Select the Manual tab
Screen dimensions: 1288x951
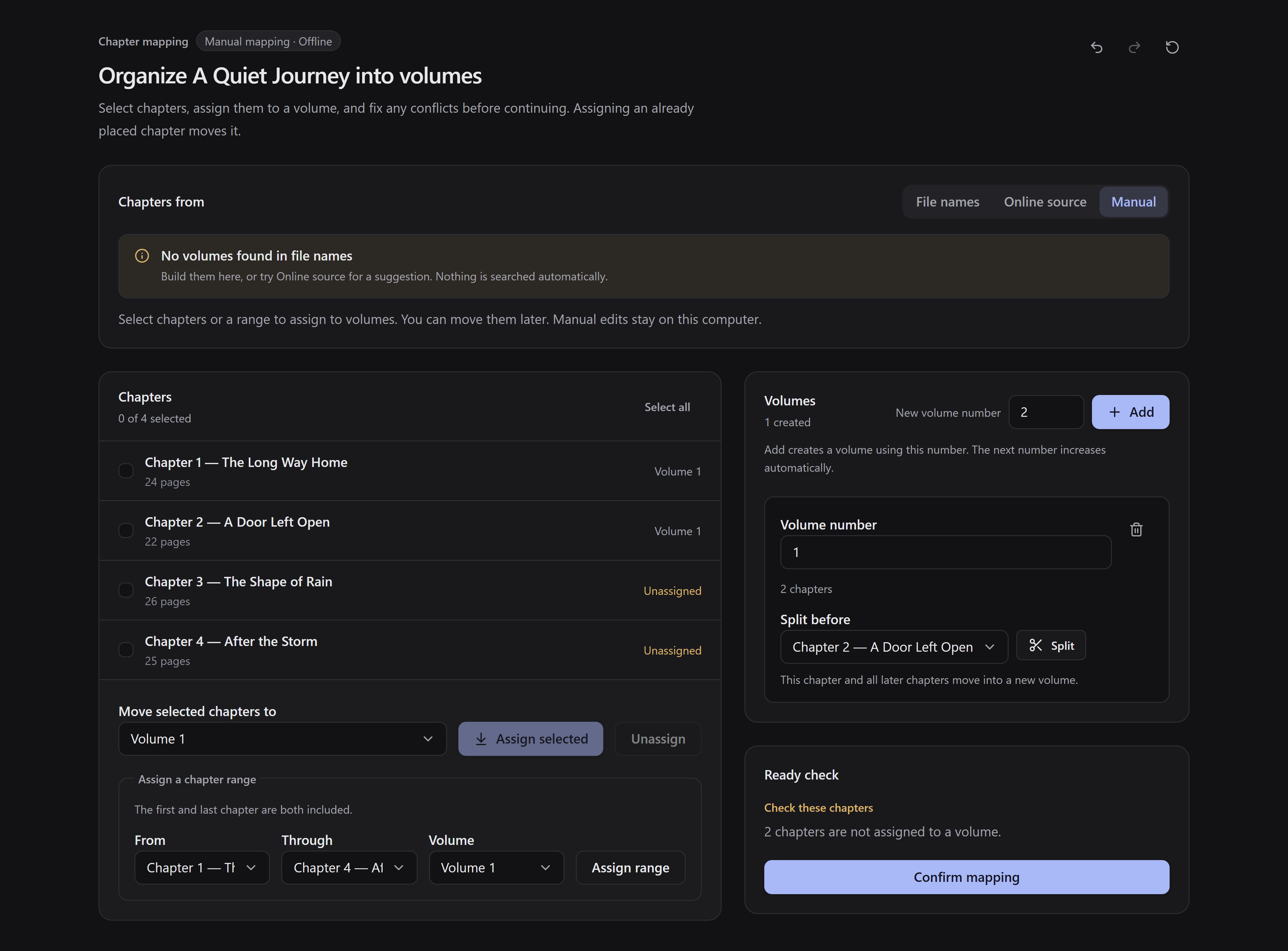(x=1133, y=202)
